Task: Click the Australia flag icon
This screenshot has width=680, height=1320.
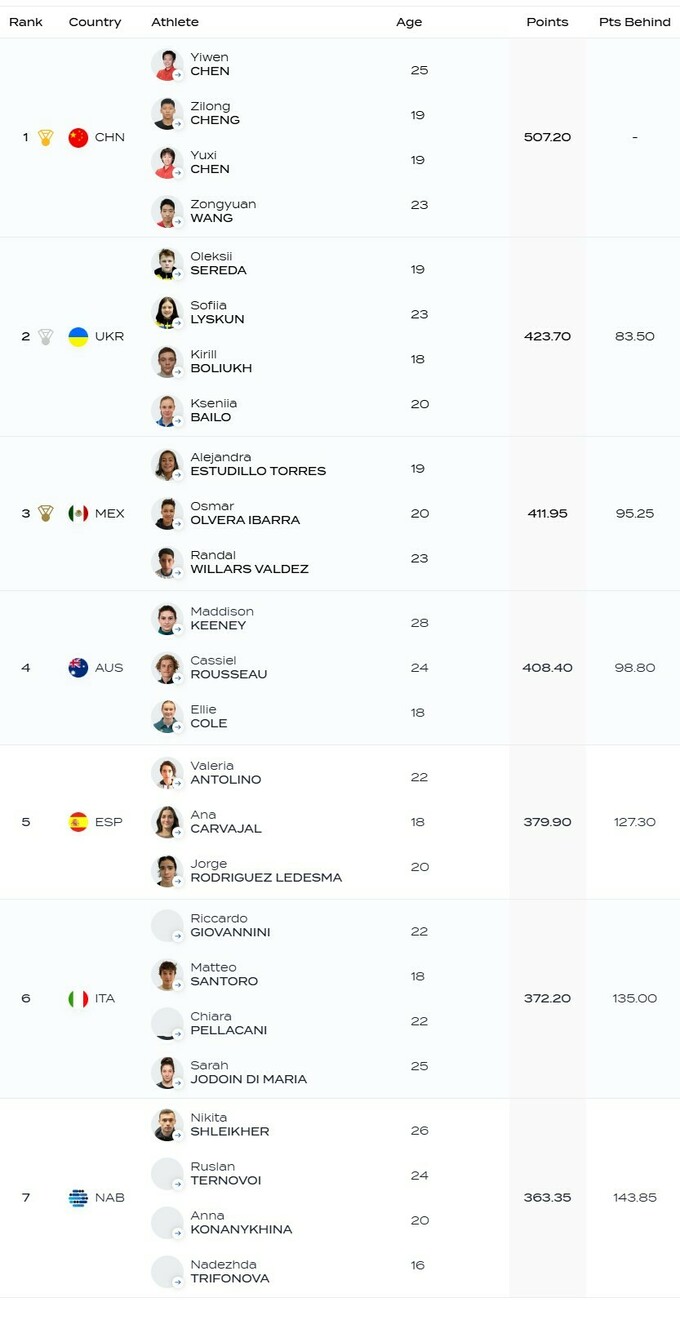Action: pyautogui.click(x=78, y=668)
